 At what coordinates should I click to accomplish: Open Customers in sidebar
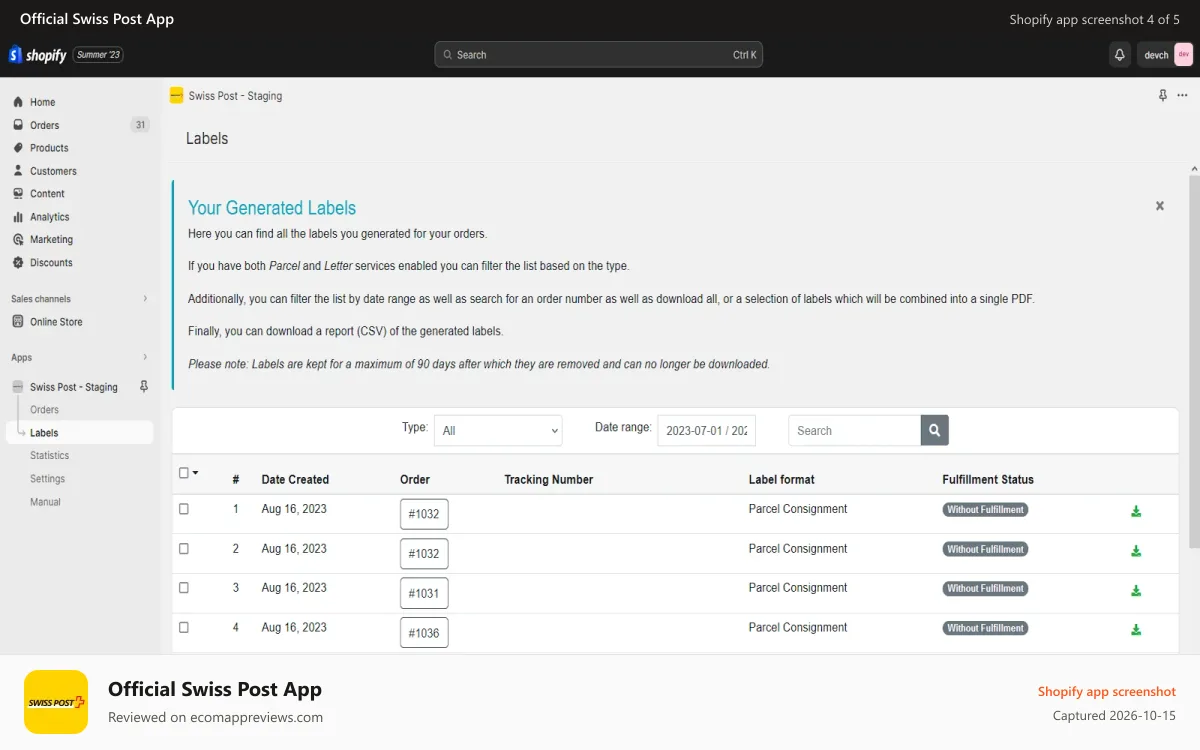(x=53, y=171)
